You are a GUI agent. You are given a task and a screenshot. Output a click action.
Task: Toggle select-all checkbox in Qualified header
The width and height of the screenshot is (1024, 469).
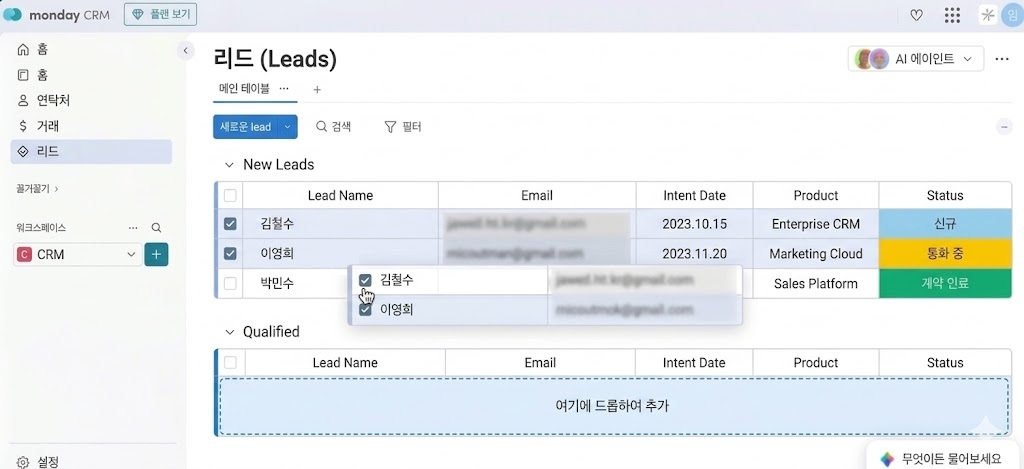(230, 363)
